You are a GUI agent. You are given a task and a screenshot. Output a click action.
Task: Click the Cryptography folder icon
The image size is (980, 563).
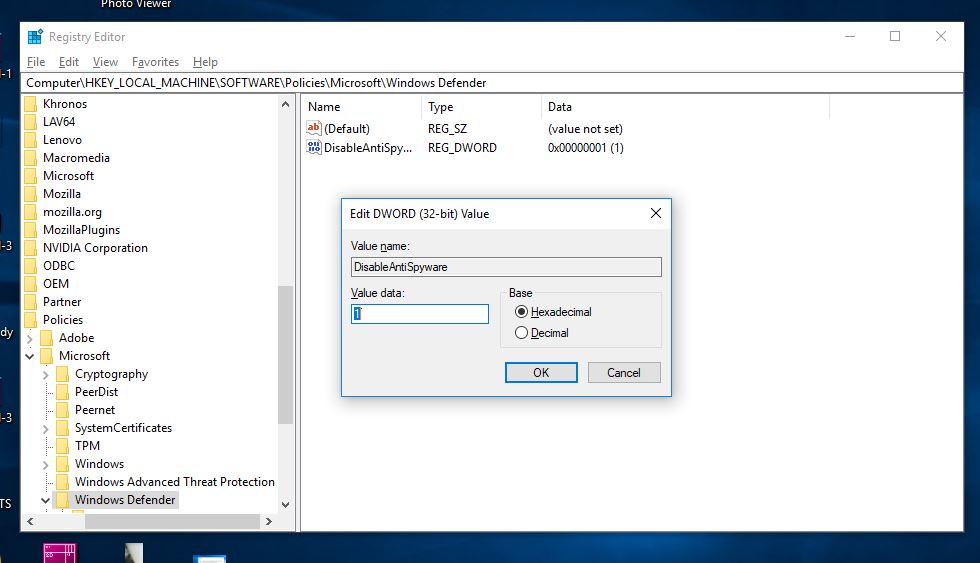pos(62,374)
